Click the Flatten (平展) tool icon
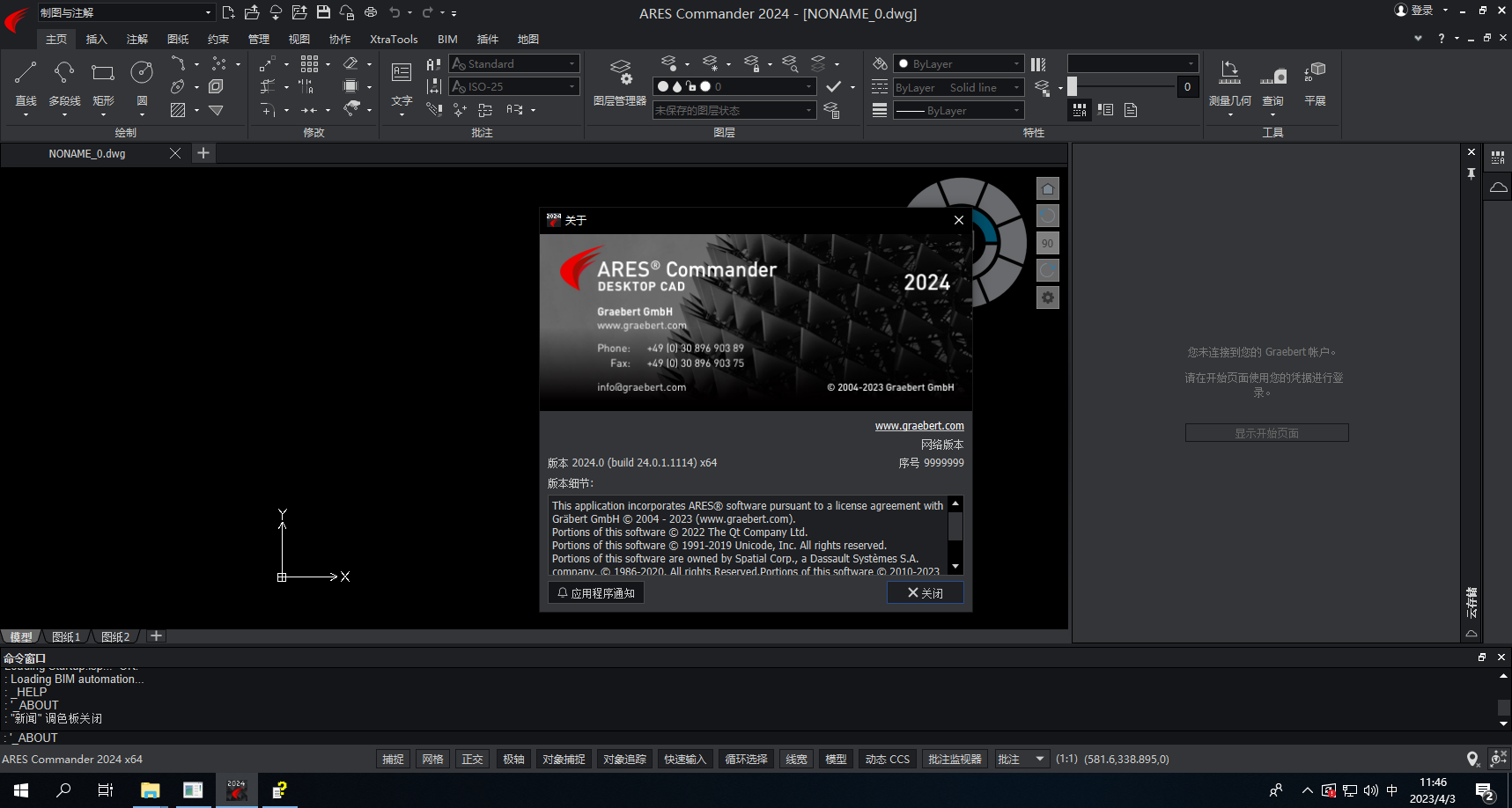 click(1315, 82)
